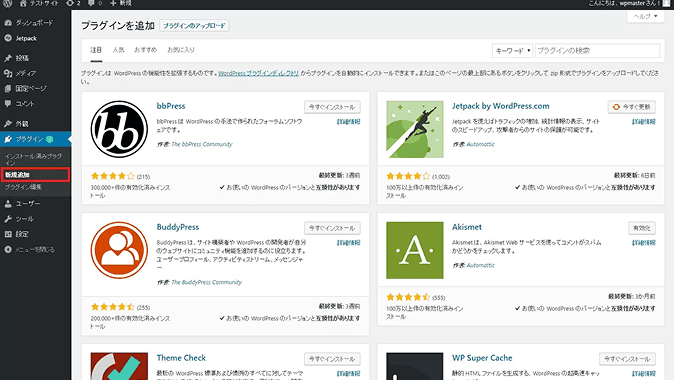Open Automattic author link under Jetpack
The image size is (674, 380).
point(481,144)
